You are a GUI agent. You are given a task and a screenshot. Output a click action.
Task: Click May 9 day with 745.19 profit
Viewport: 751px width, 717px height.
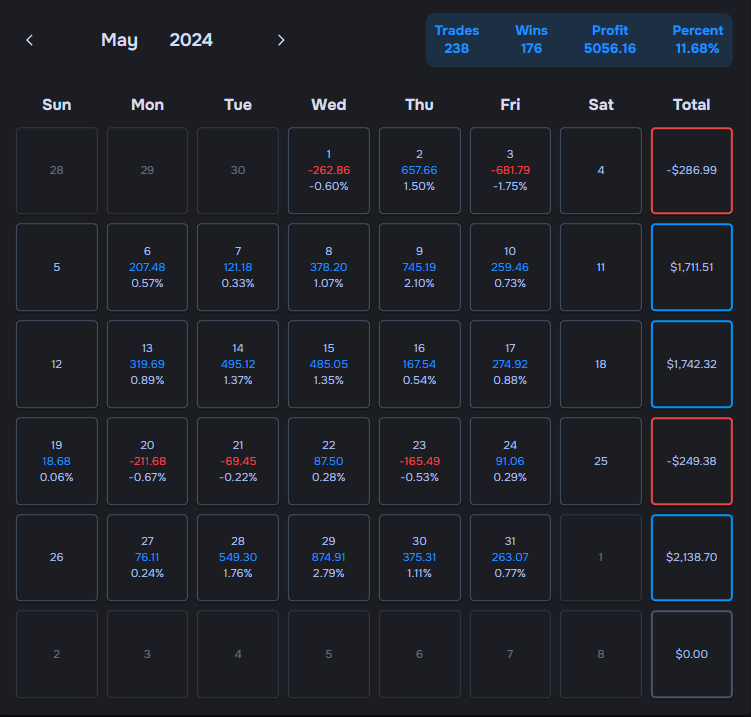(x=420, y=267)
